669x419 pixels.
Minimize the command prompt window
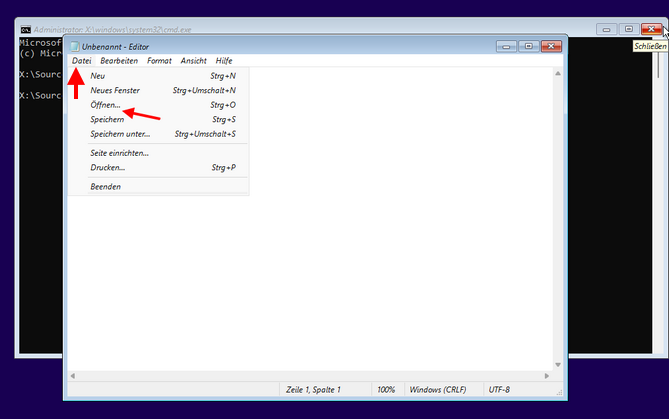pos(607,29)
